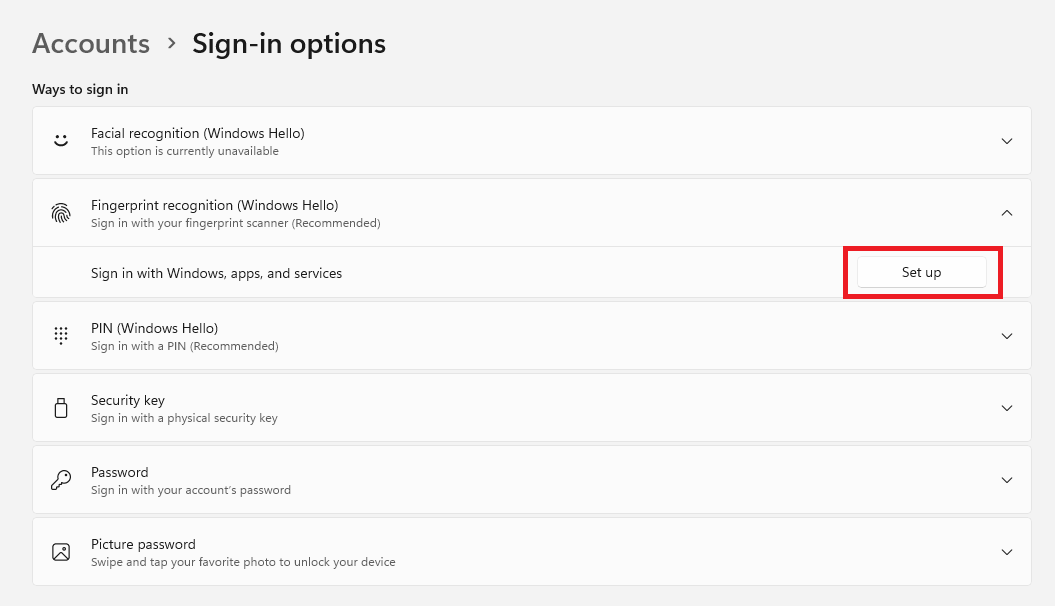The image size is (1055, 606).
Task: Click Sign in with Windows, apps, and services
Action: (x=218, y=272)
